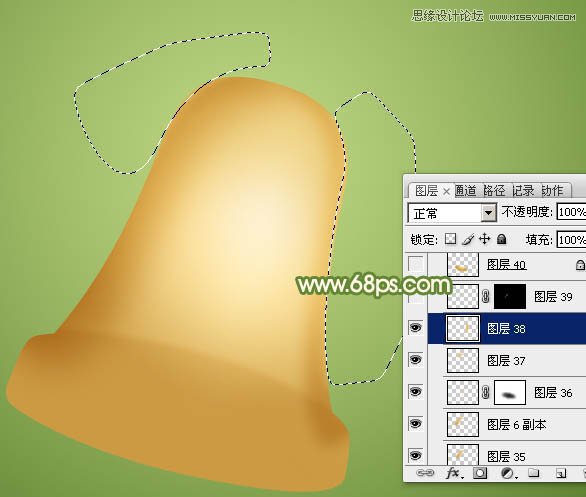586x497 pixels.
Task: Switch to the 图层 tab
Action: pos(426,191)
